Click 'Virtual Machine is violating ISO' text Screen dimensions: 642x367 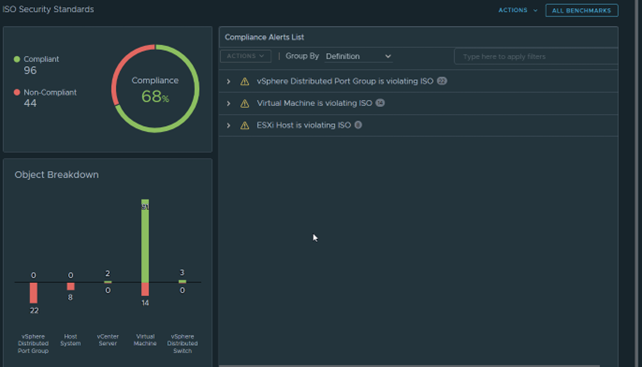click(x=314, y=103)
